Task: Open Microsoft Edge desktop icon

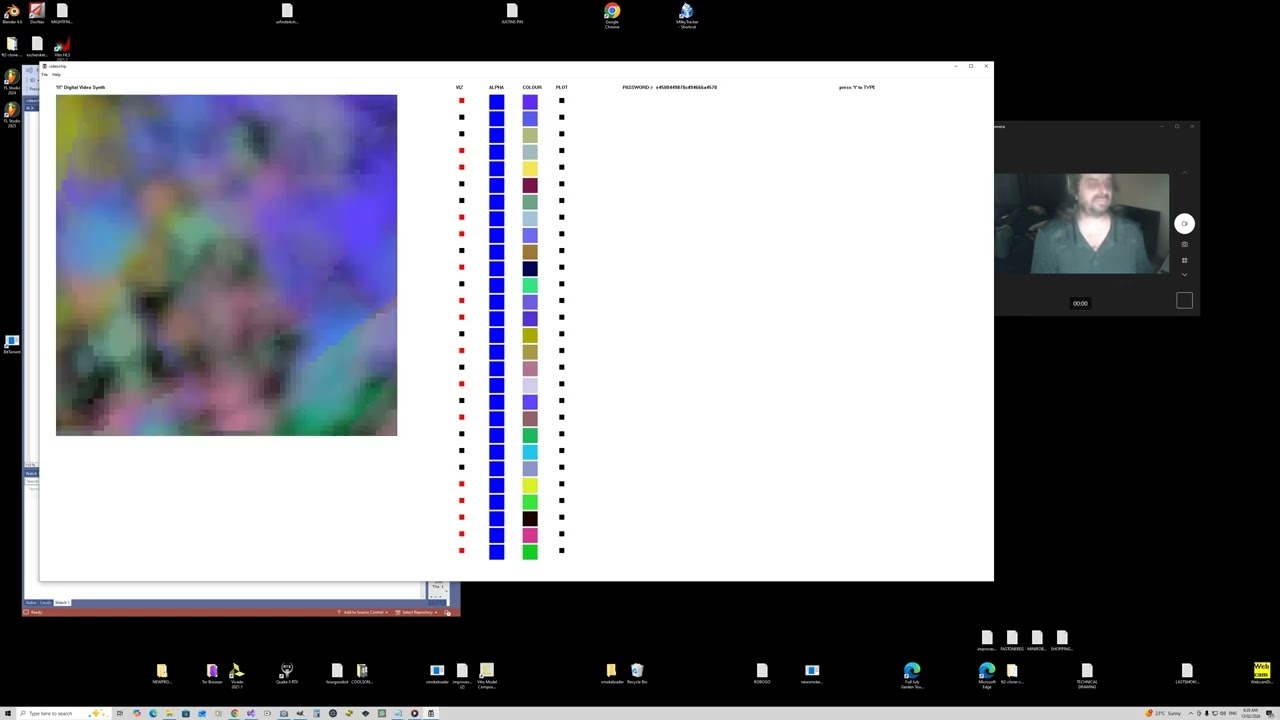Action: point(987,675)
